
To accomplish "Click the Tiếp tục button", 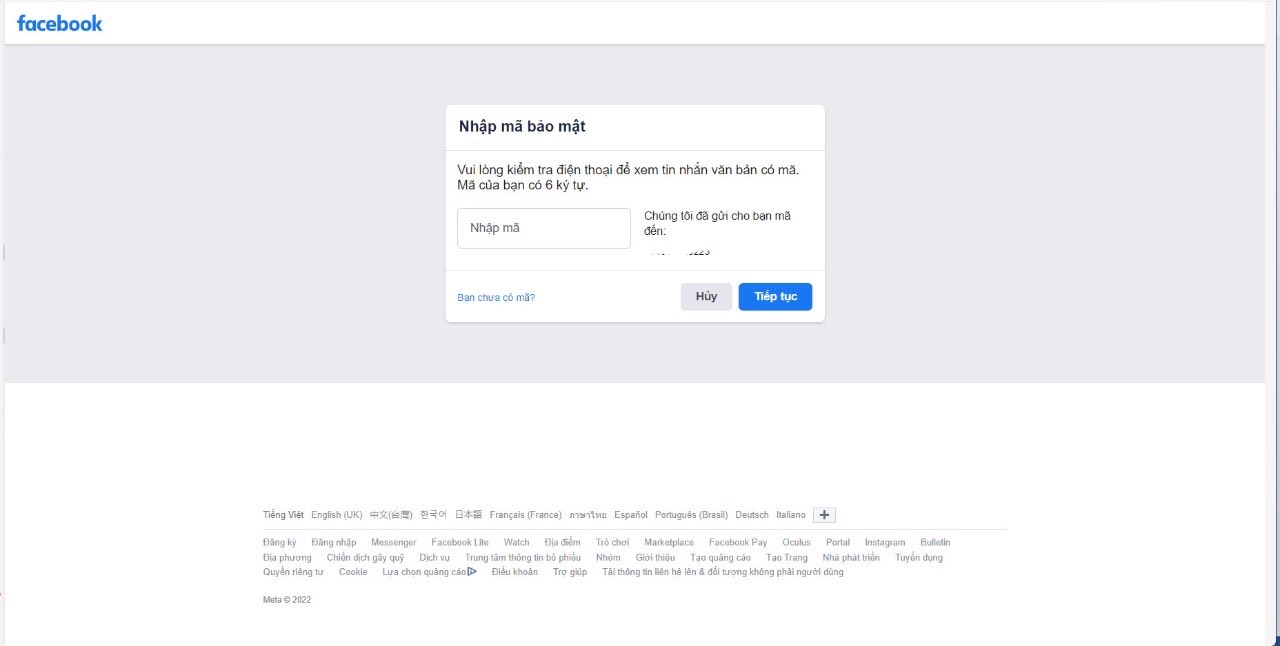I will [775, 297].
